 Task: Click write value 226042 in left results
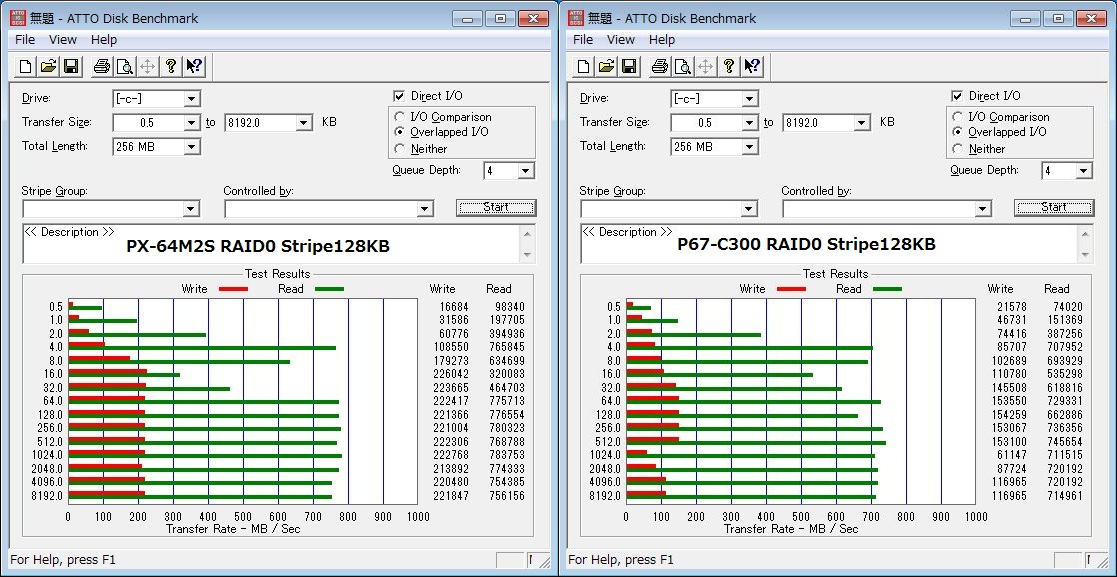coord(451,374)
